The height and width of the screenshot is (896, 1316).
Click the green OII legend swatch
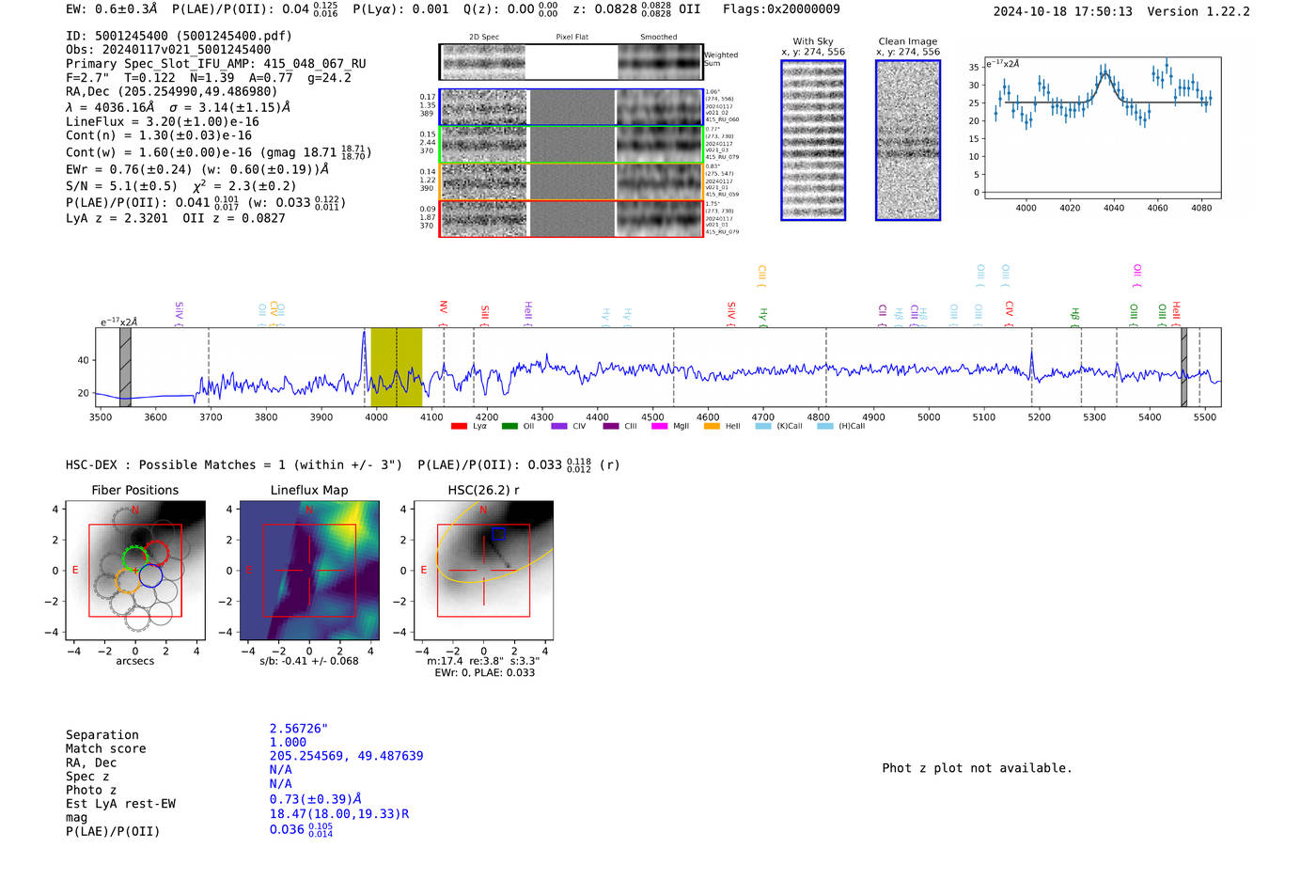[x=509, y=427]
